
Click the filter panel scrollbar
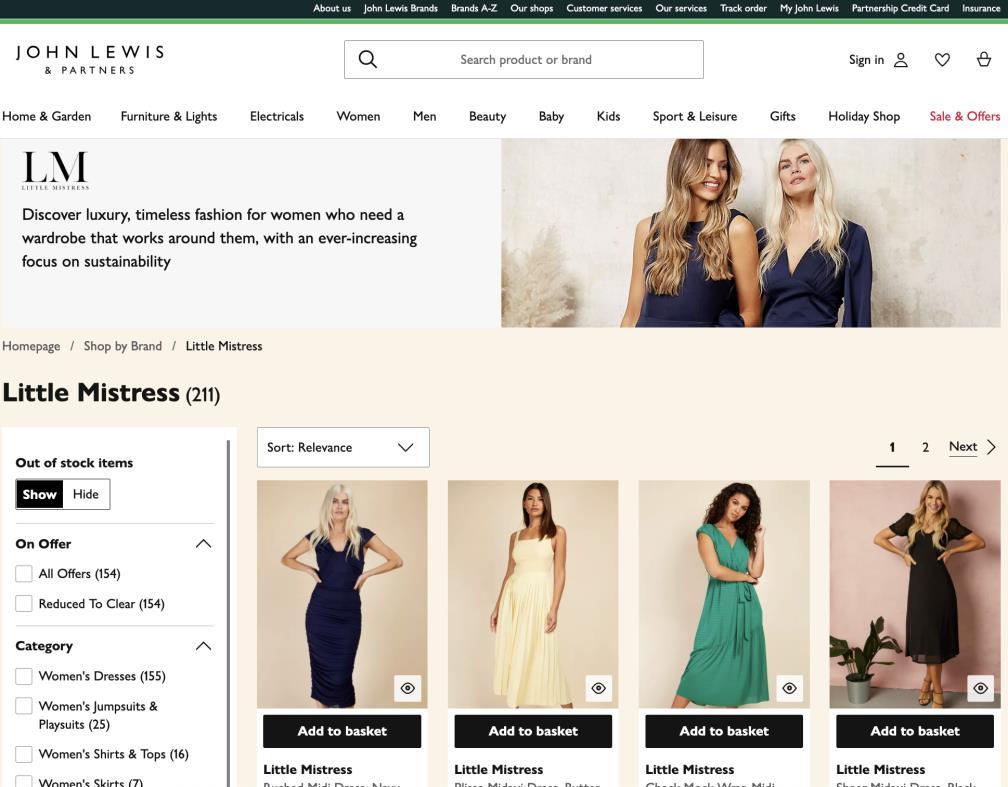[x=228, y=611]
